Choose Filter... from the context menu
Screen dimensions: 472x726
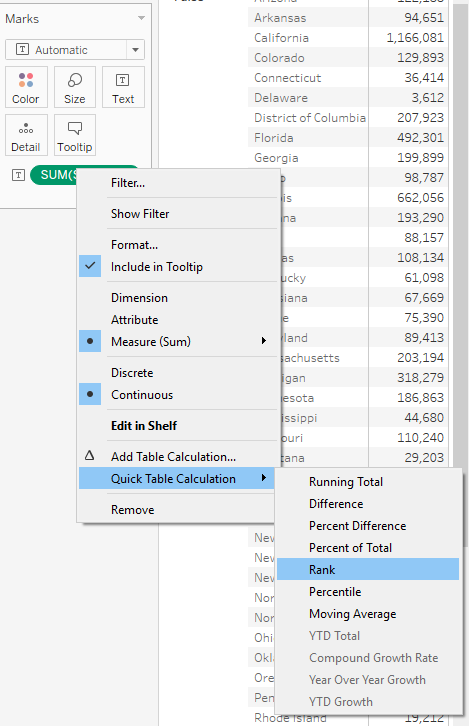point(128,183)
